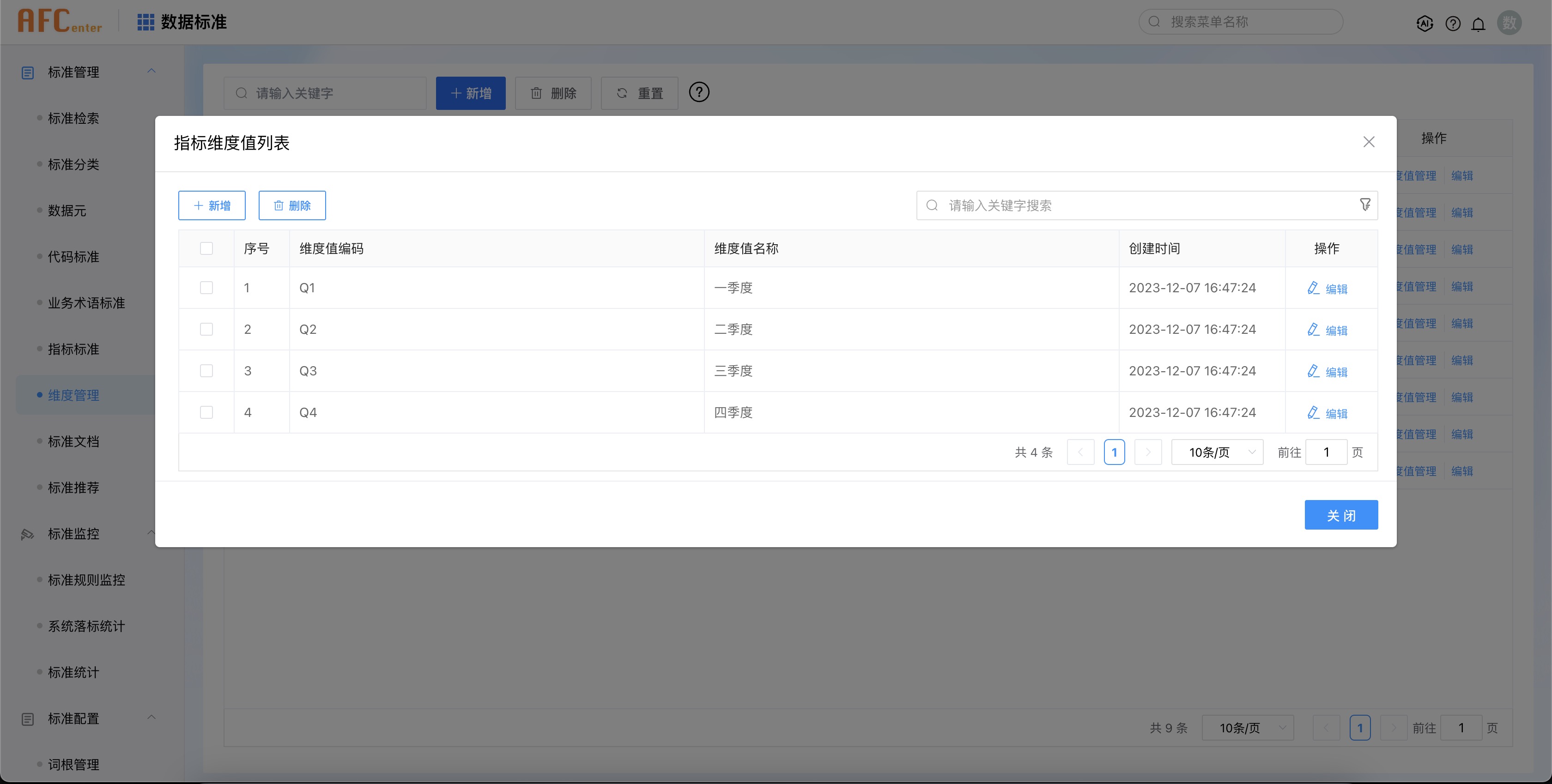Collapse the 标准管理 menu section
This screenshot has height=784, width=1552.
click(x=151, y=71)
